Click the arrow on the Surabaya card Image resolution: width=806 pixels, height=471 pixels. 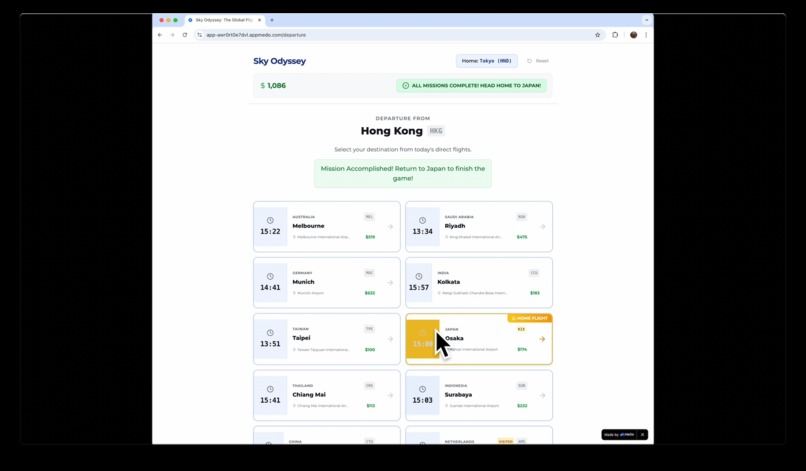(x=542, y=395)
